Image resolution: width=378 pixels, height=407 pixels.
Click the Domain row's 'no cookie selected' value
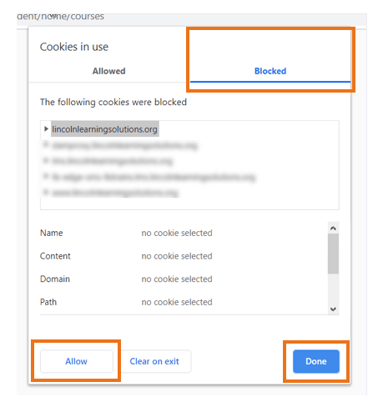[177, 279]
